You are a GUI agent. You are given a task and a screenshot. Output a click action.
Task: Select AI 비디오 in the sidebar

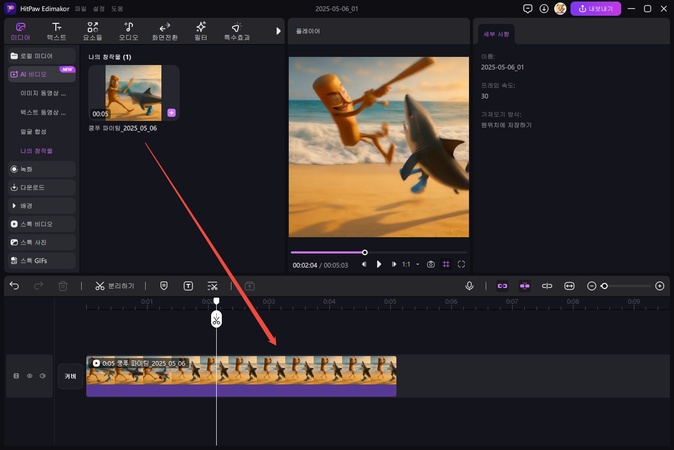point(42,74)
